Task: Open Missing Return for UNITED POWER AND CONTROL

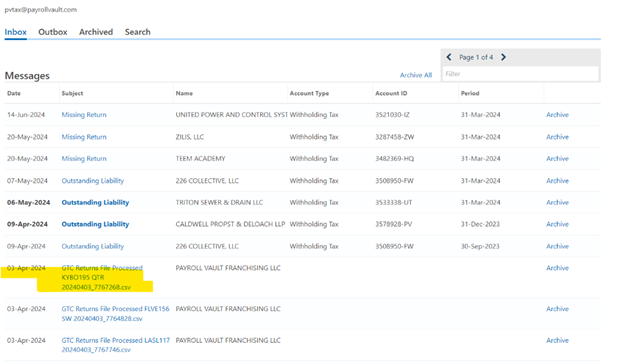Action: coord(84,115)
